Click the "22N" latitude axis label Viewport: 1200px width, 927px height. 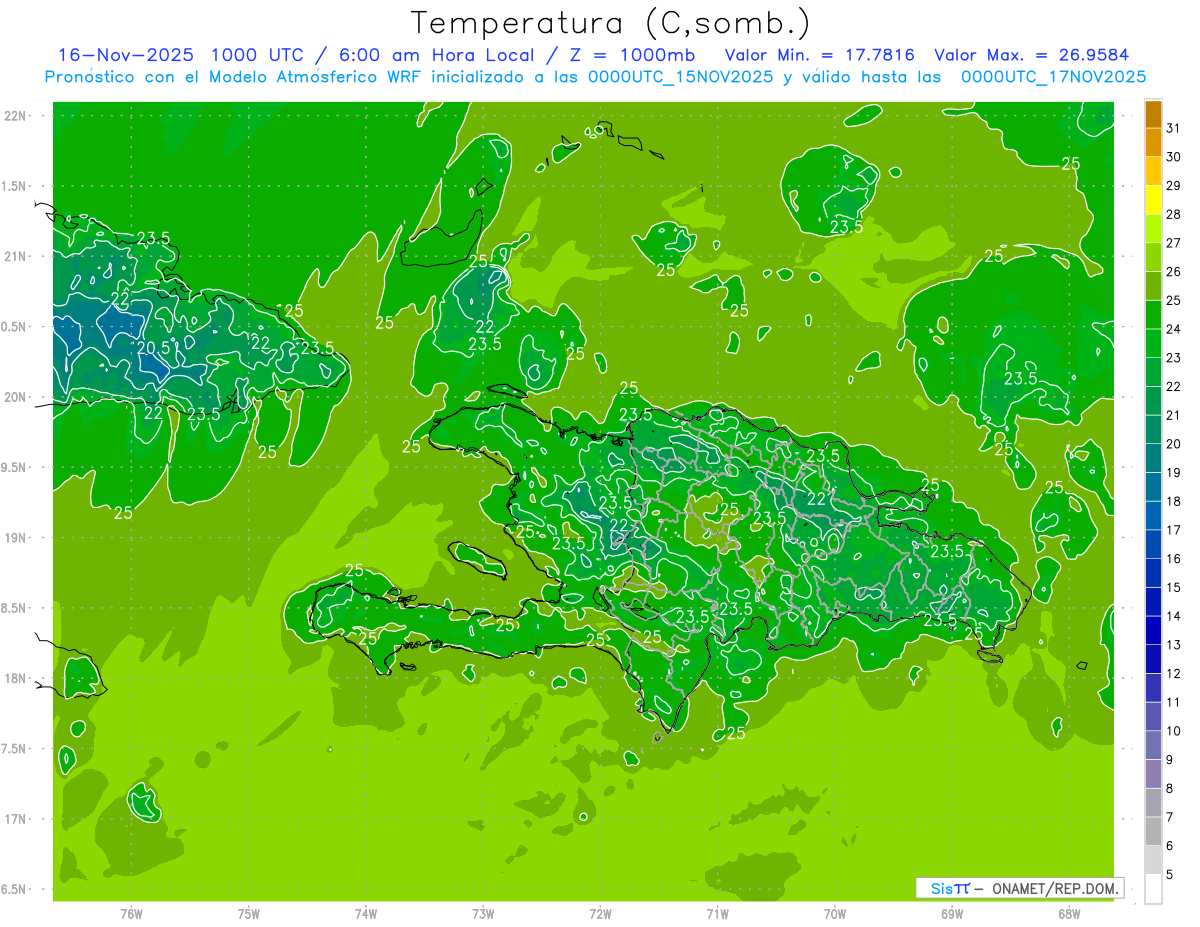(16, 116)
